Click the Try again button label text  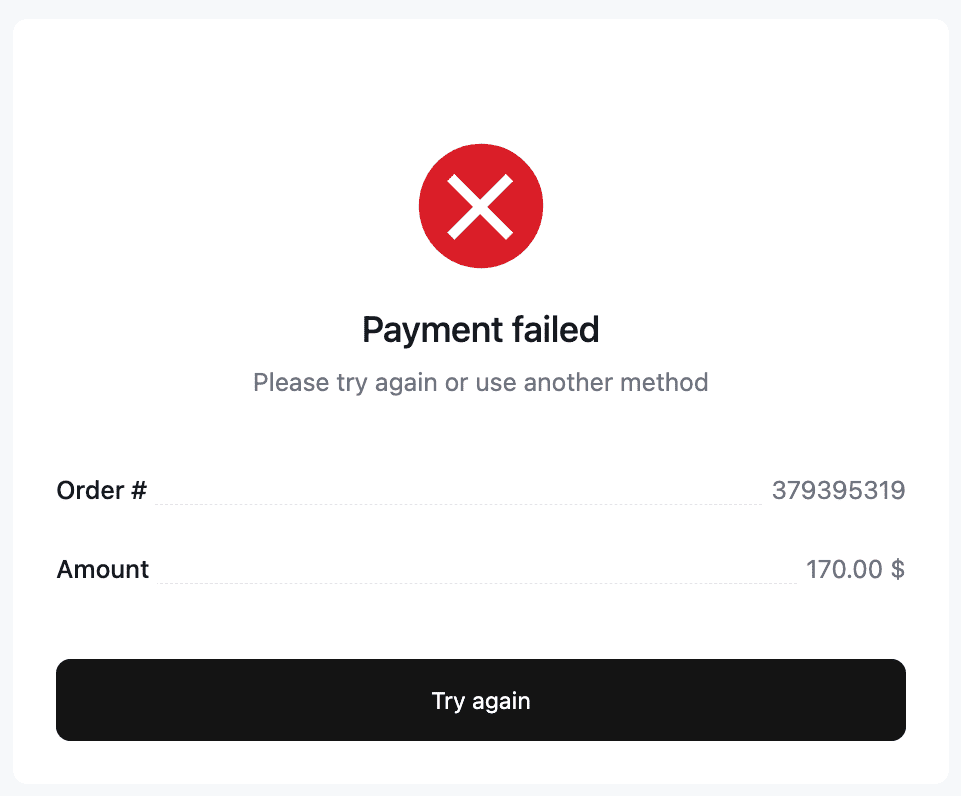click(481, 700)
